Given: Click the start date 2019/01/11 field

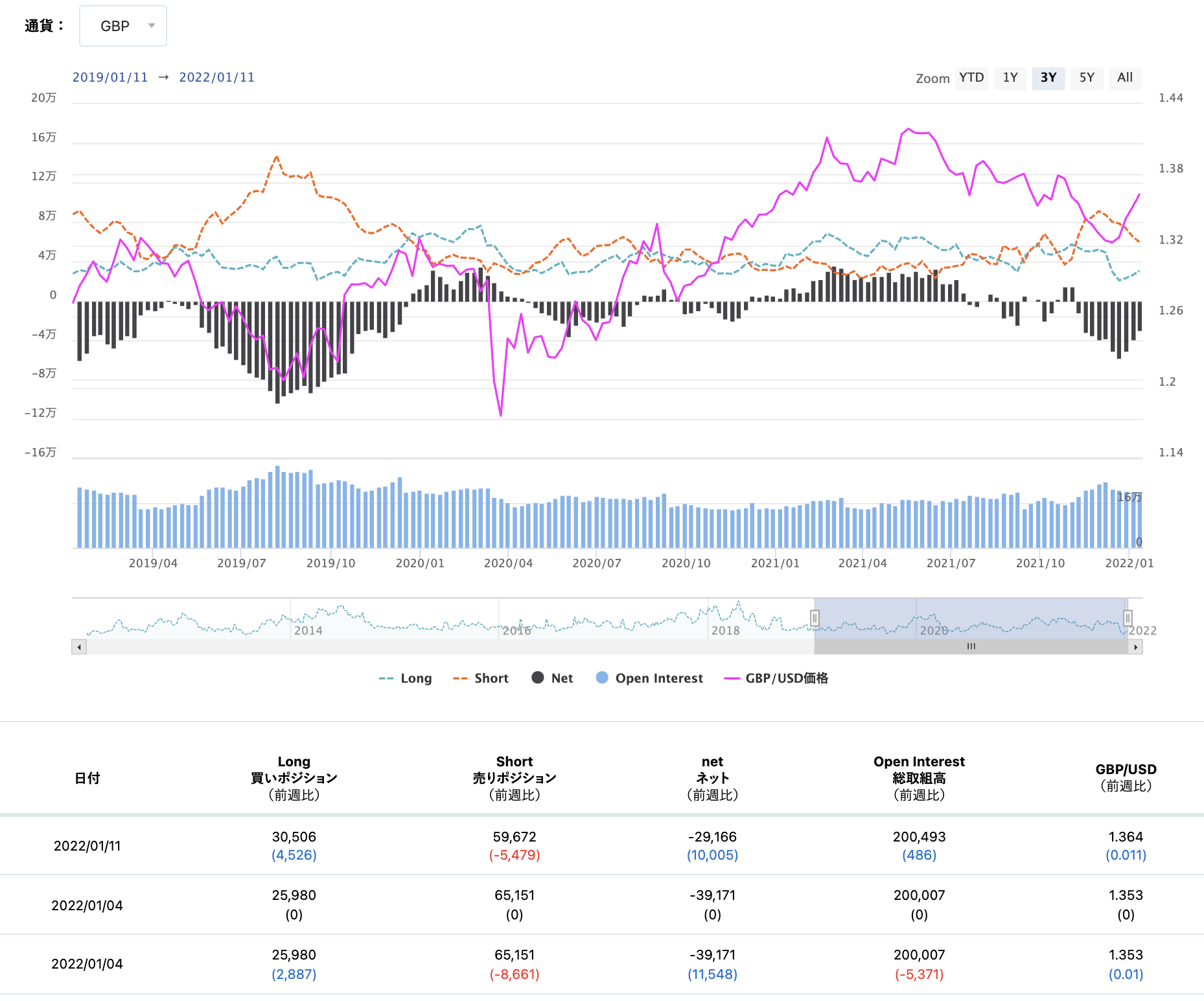Looking at the screenshot, I should [110, 77].
